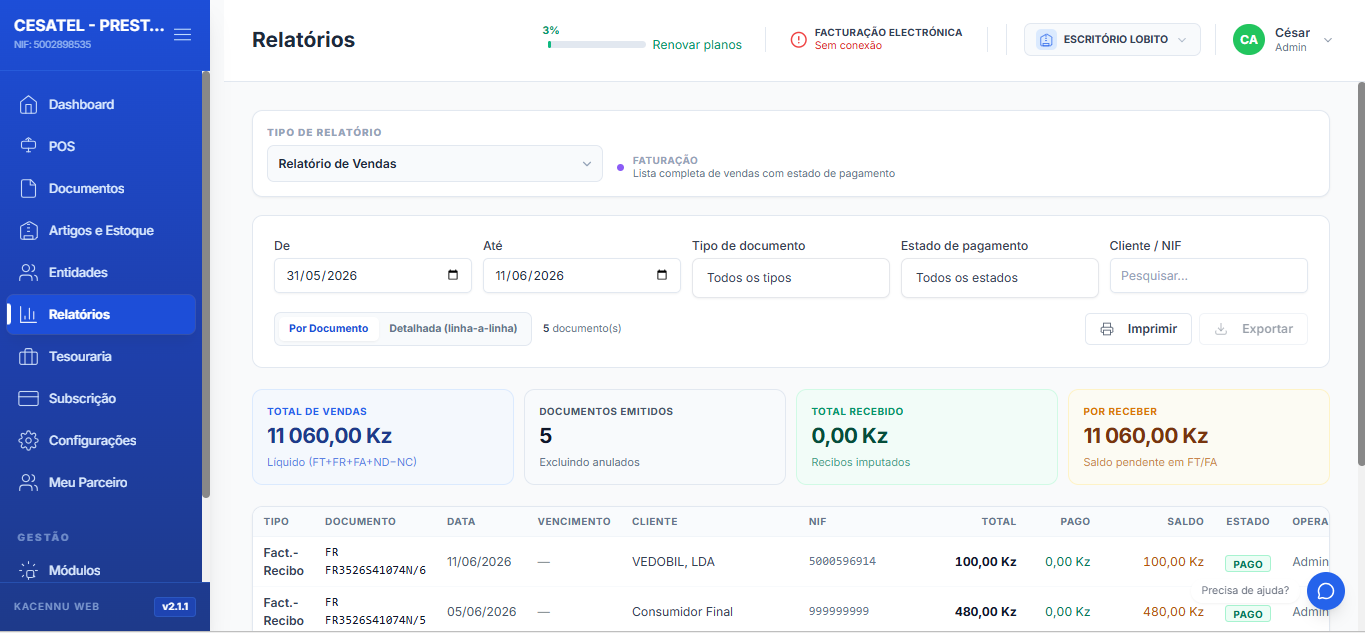The height and width of the screenshot is (633, 1365).
Task: Click the Total de Vendas summary card
Action: [383, 437]
